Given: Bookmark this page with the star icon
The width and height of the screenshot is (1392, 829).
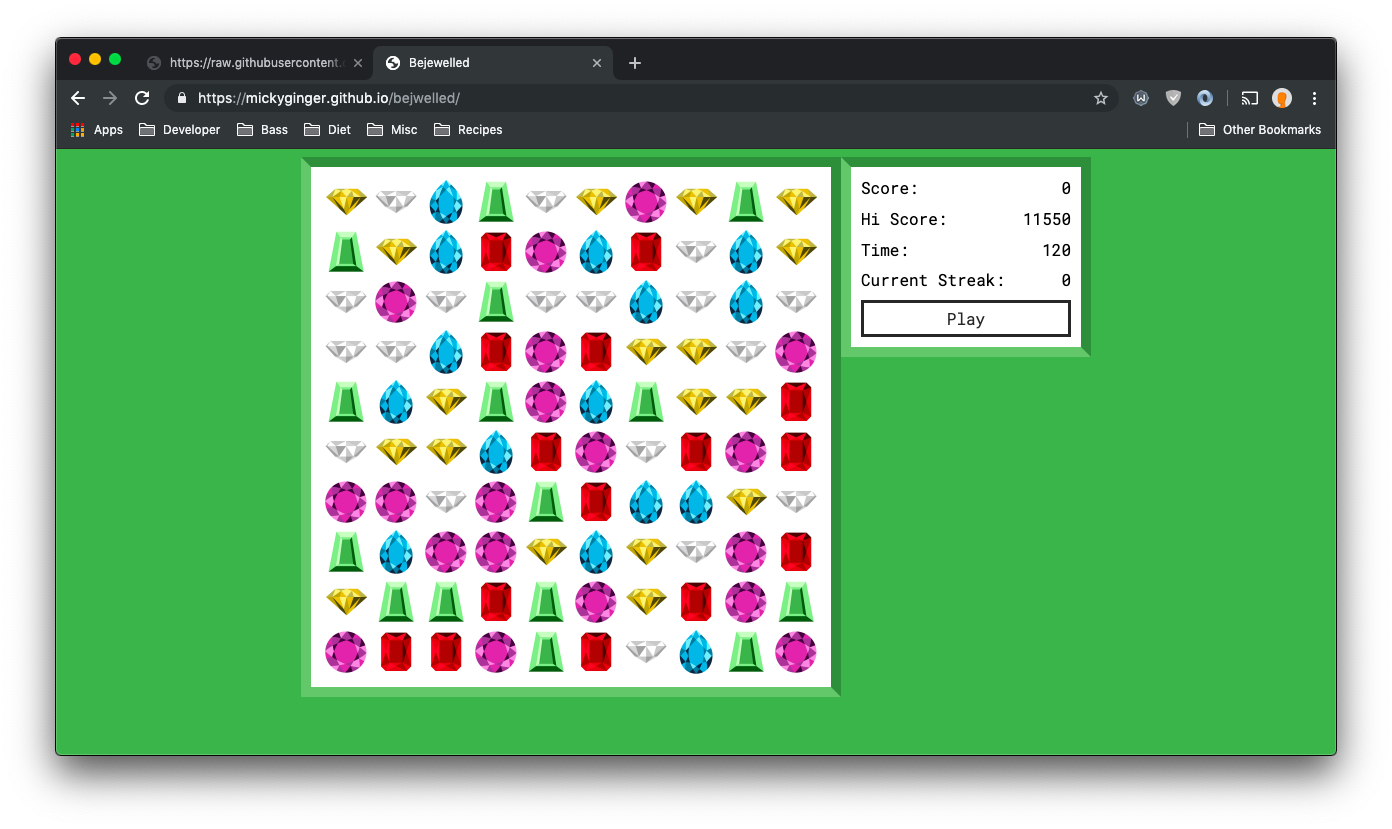Looking at the screenshot, I should pos(1101,98).
